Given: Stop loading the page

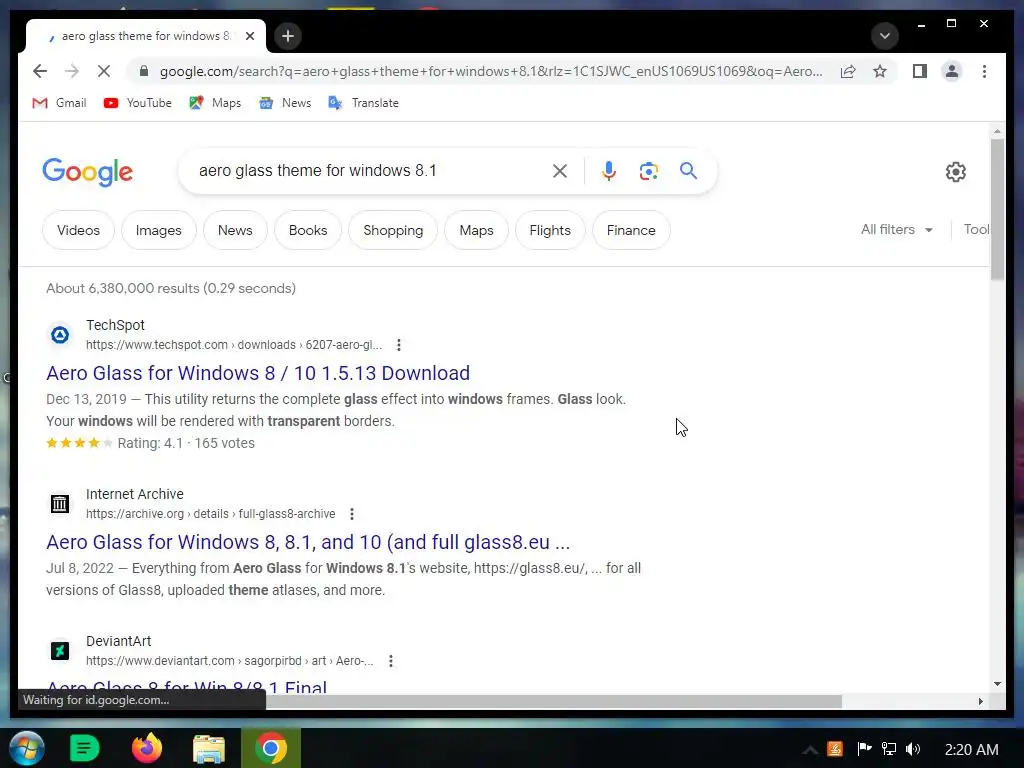Looking at the screenshot, I should point(104,71).
